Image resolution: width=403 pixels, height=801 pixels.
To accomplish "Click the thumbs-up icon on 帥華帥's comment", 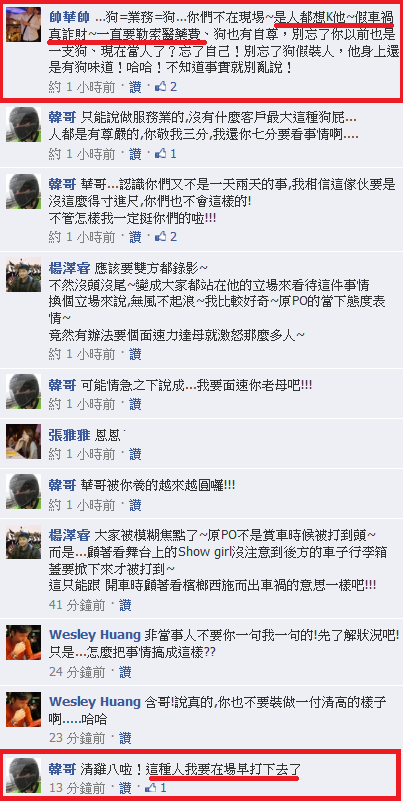I will click(x=160, y=87).
